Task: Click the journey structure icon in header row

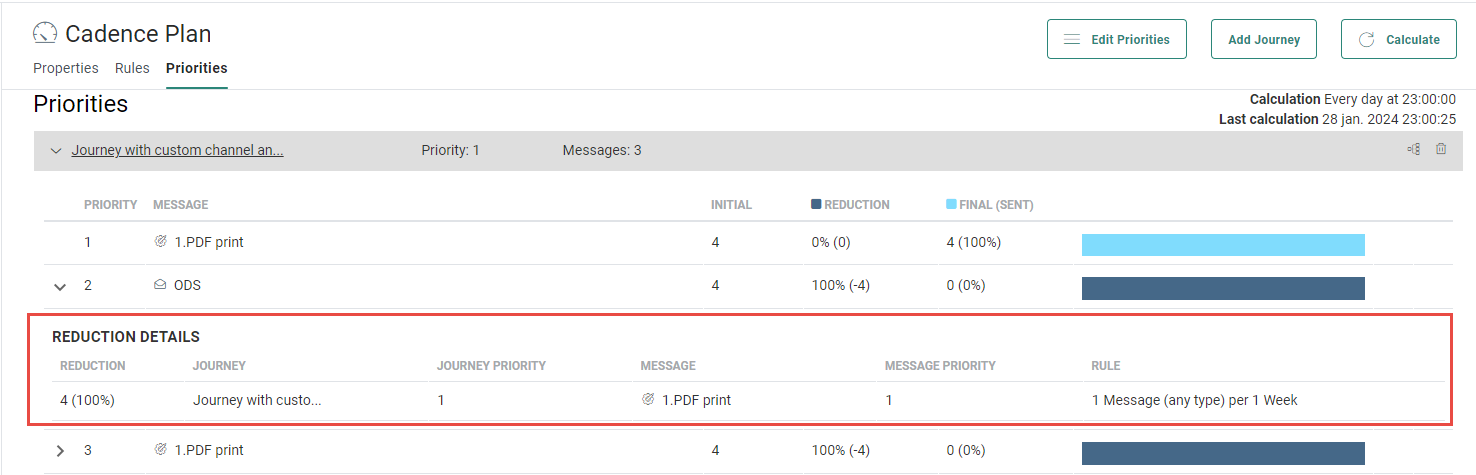Action: pyautogui.click(x=1413, y=150)
